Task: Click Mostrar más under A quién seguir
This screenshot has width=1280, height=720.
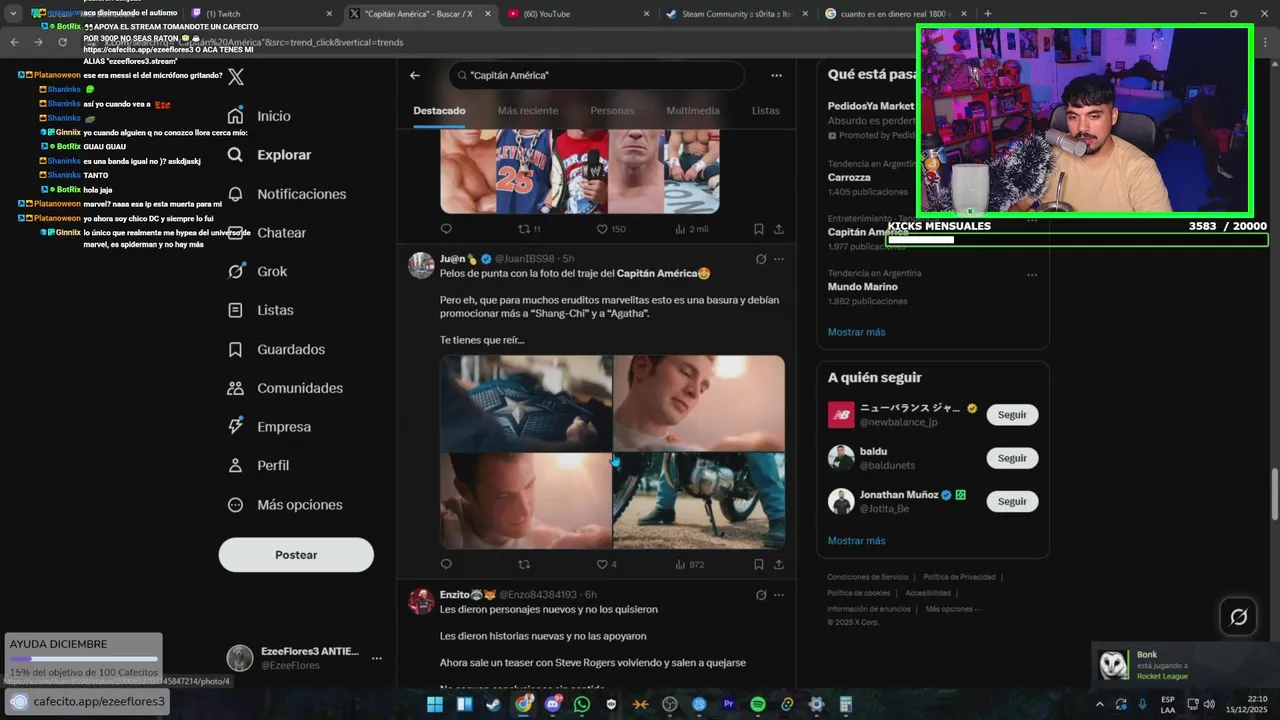Action: (x=856, y=541)
